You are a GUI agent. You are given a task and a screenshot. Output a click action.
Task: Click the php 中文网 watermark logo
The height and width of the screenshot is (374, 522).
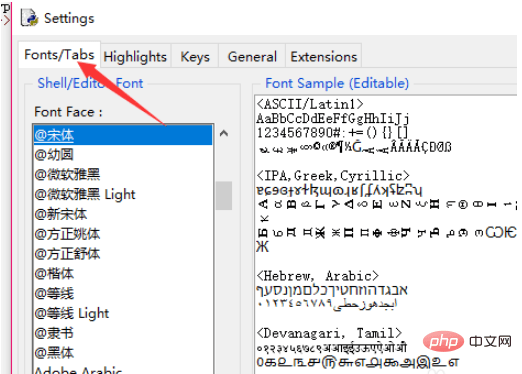click(x=467, y=341)
